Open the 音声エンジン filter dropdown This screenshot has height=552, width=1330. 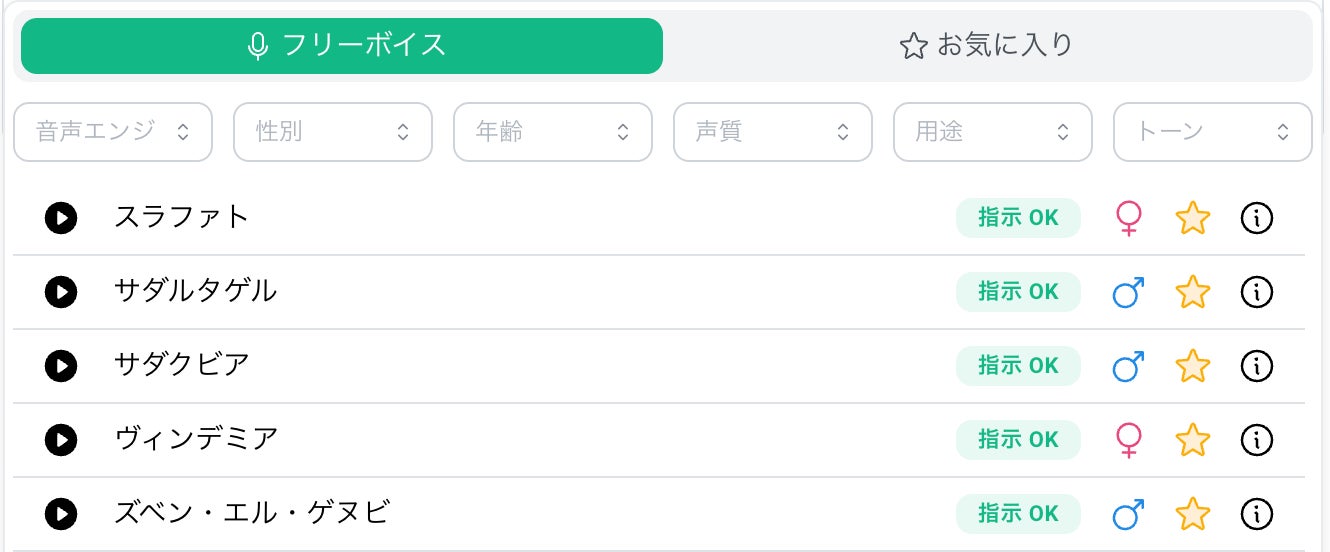113,132
